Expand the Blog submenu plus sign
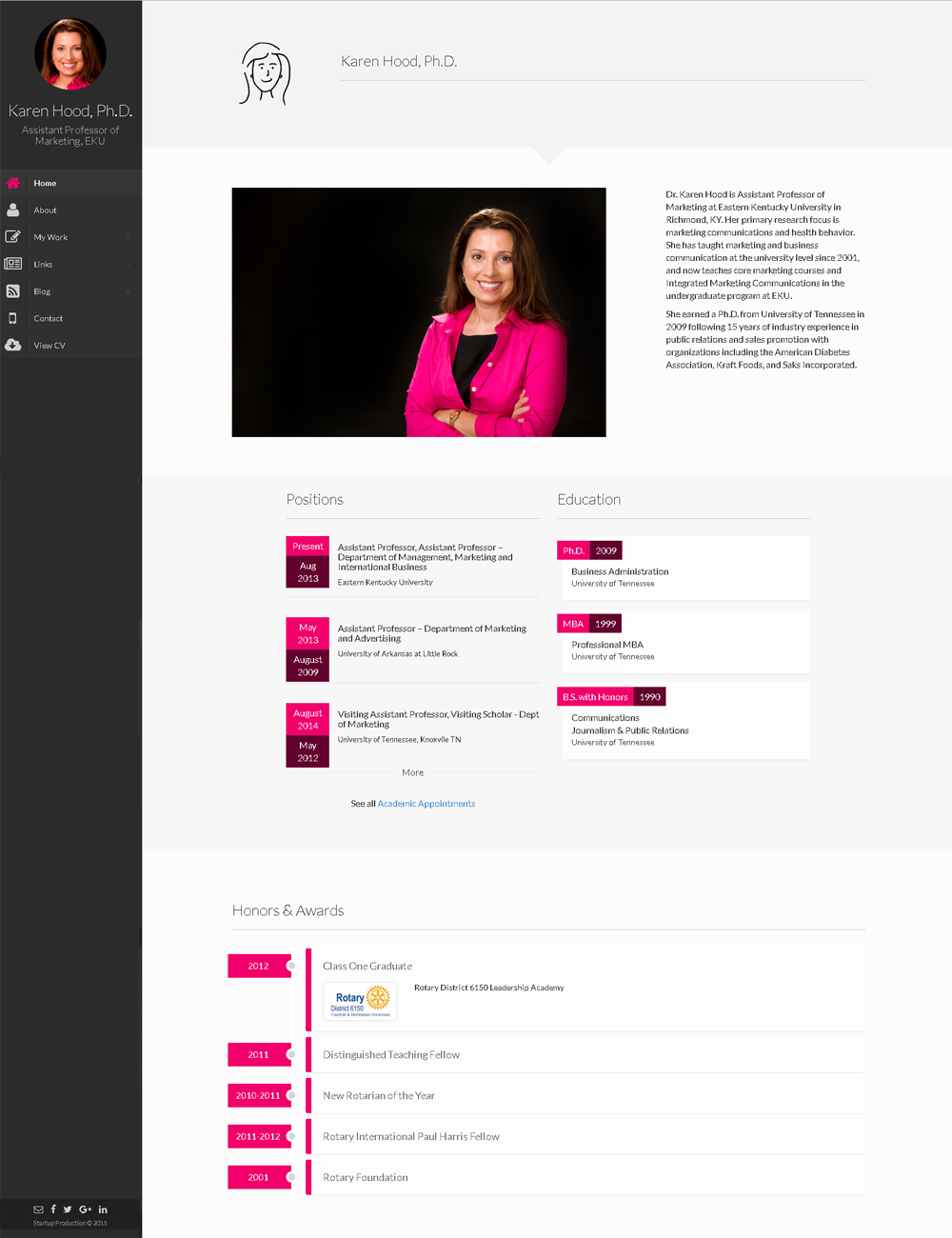Screen dimensions: 952x1238 pyautogui.click(x=128, y=292)
